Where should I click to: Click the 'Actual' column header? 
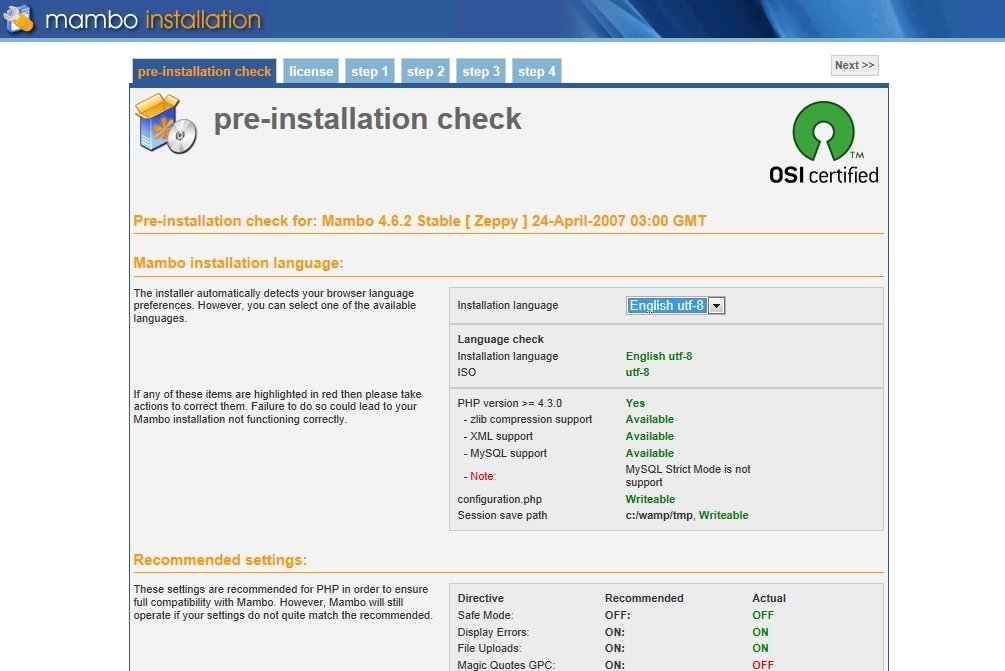[768, 598]
